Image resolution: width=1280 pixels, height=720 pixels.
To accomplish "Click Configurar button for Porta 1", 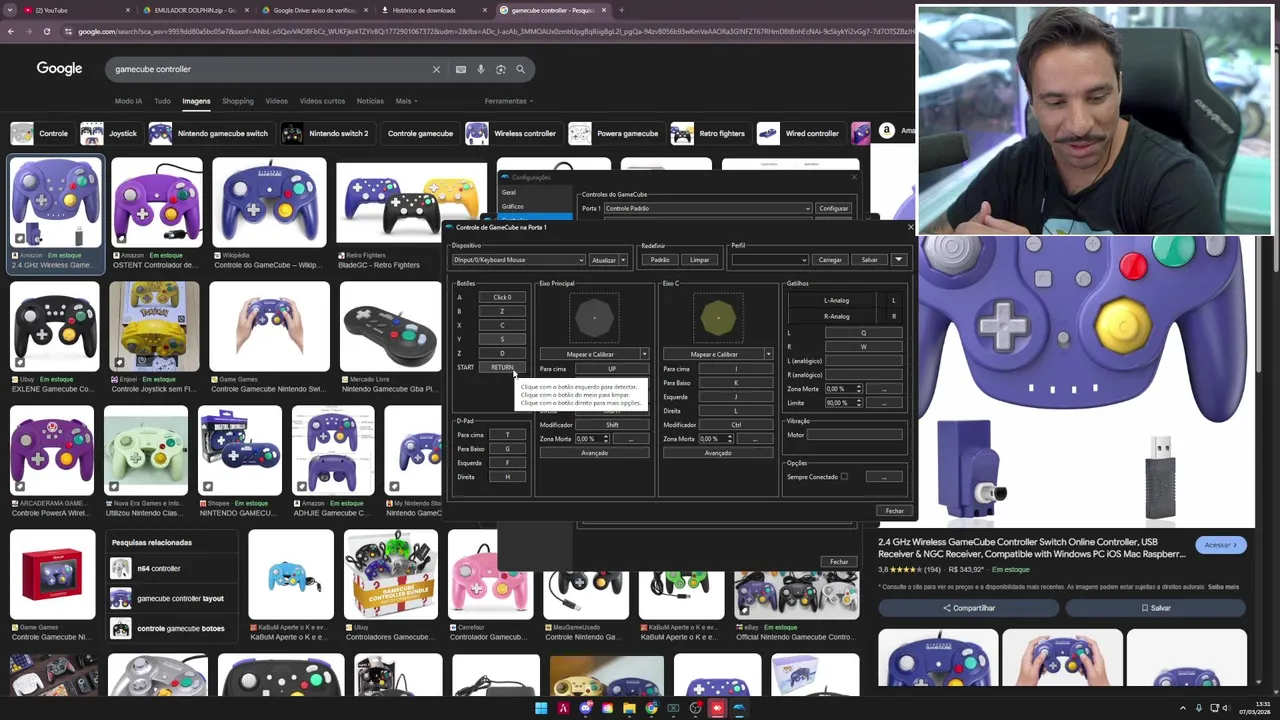I will (x=833, y=208).
